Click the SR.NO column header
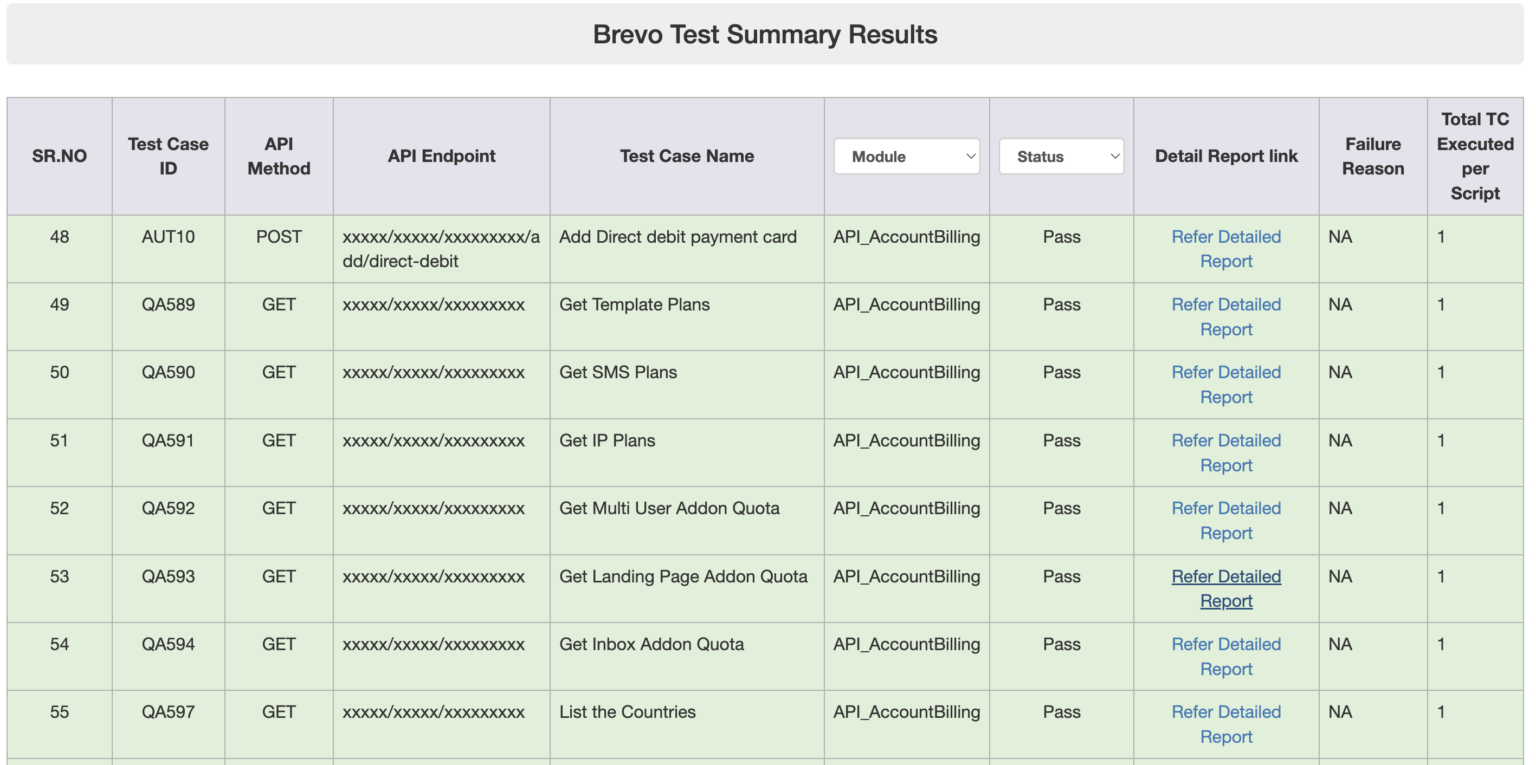1536x765 pixels. (x=59, y=156)
